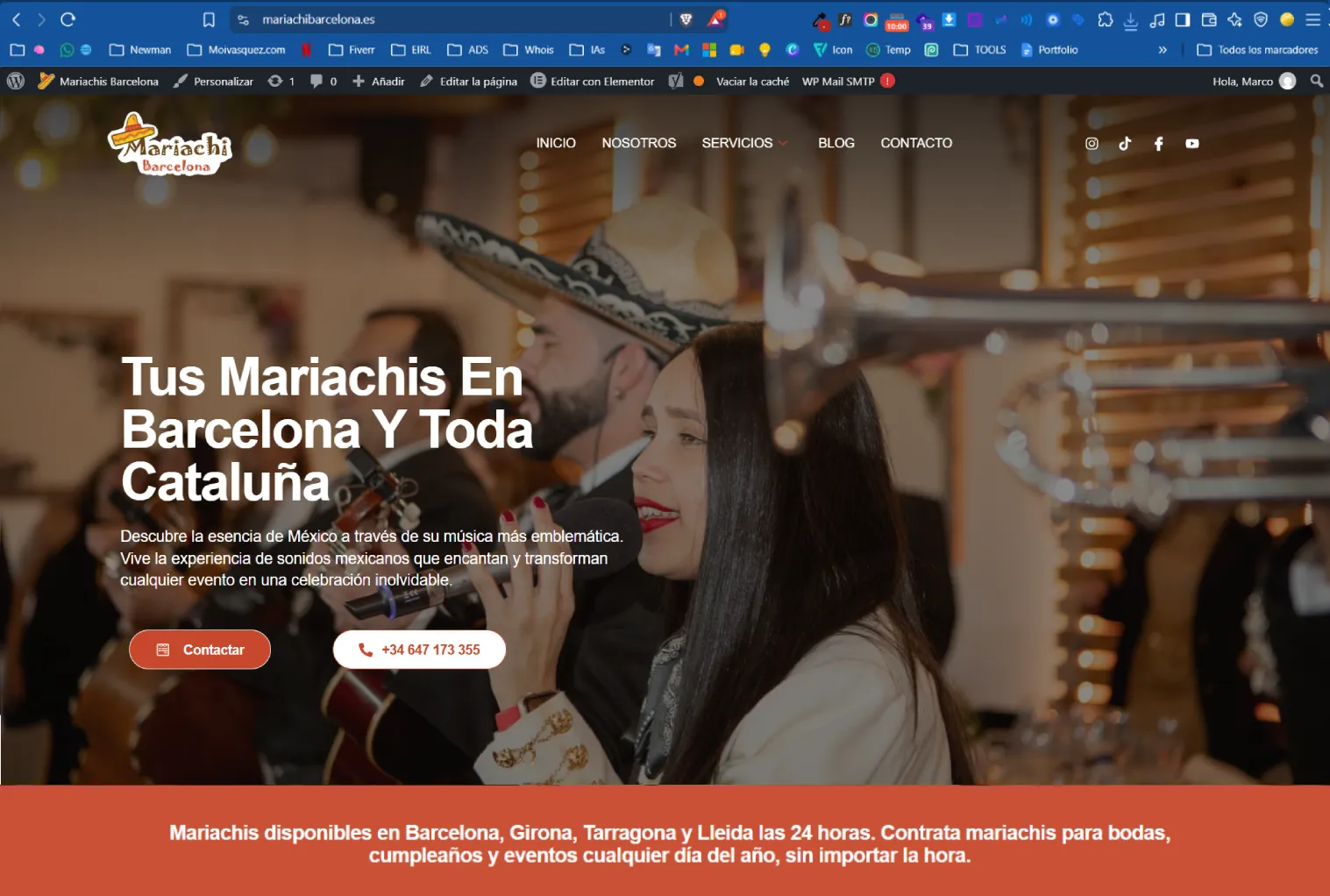This screenshot has height=896, width=1330.
Task: Click Editar con Elementor in admin bar
Action: point(593,81)
